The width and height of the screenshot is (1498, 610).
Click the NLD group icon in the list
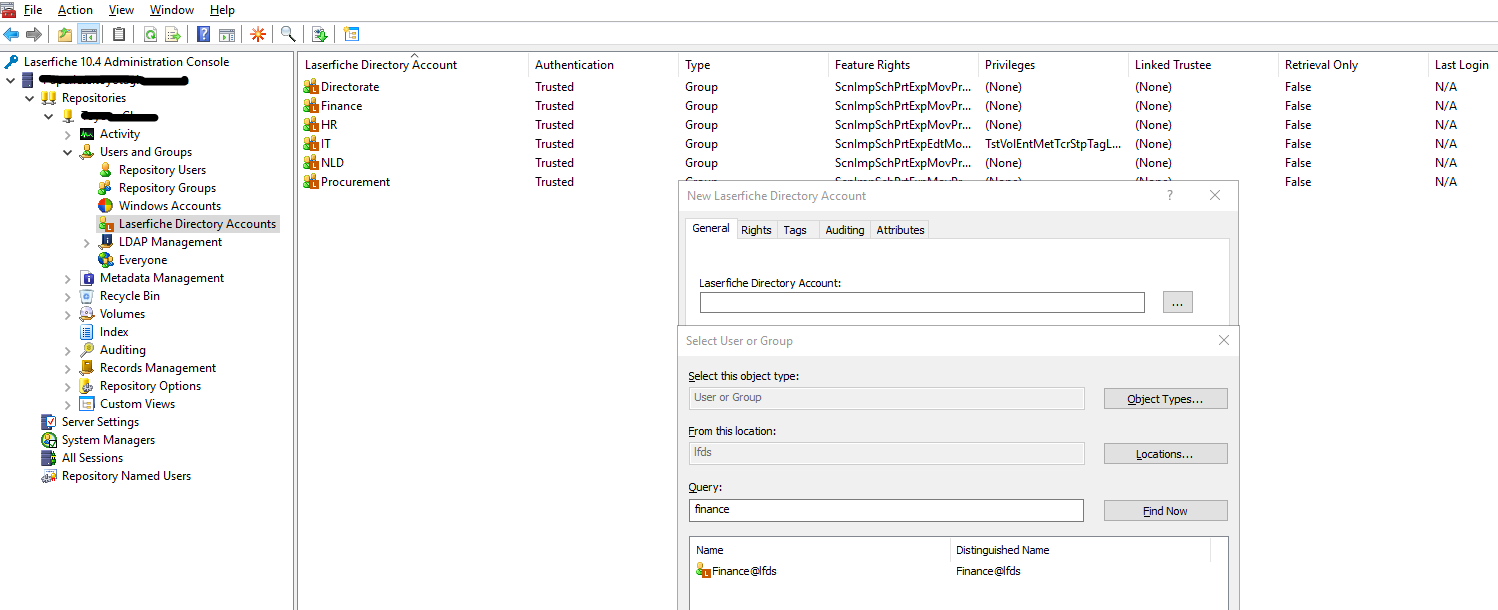coord(311,163)
